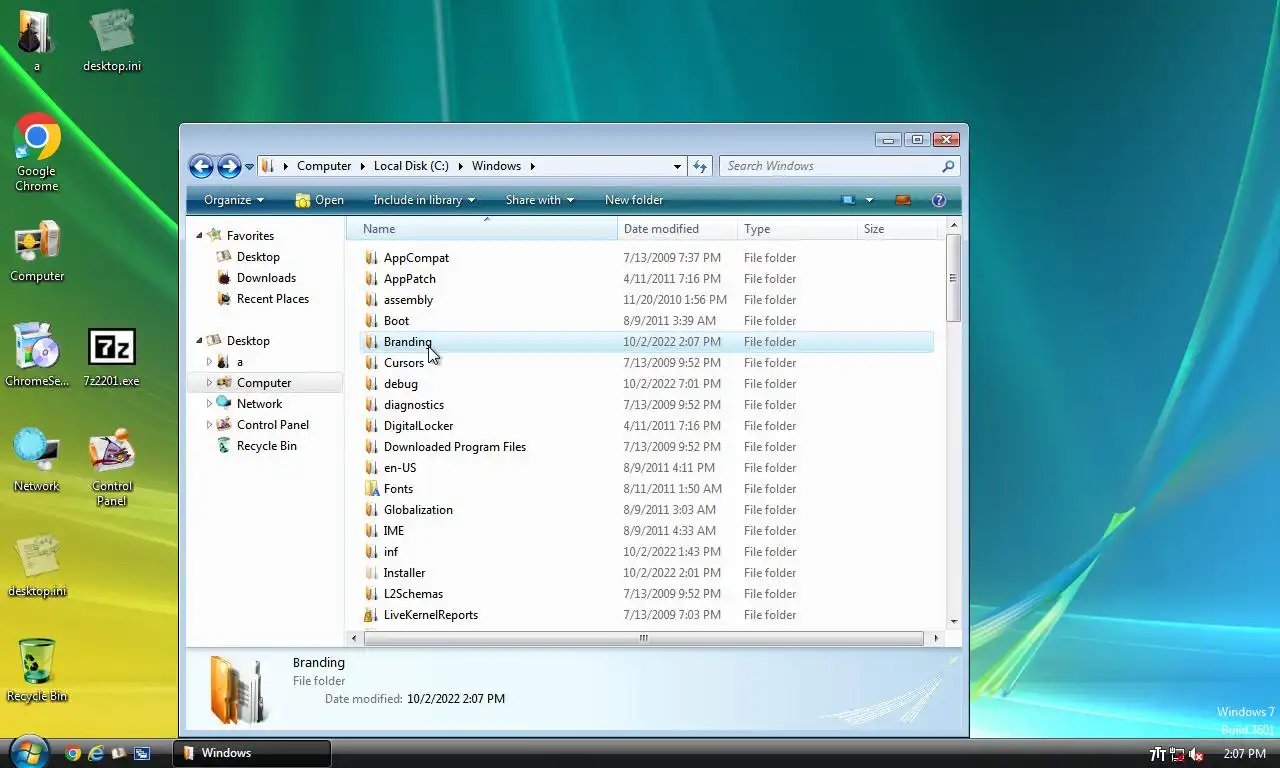Click the search magnifier icon

(948, 166)
